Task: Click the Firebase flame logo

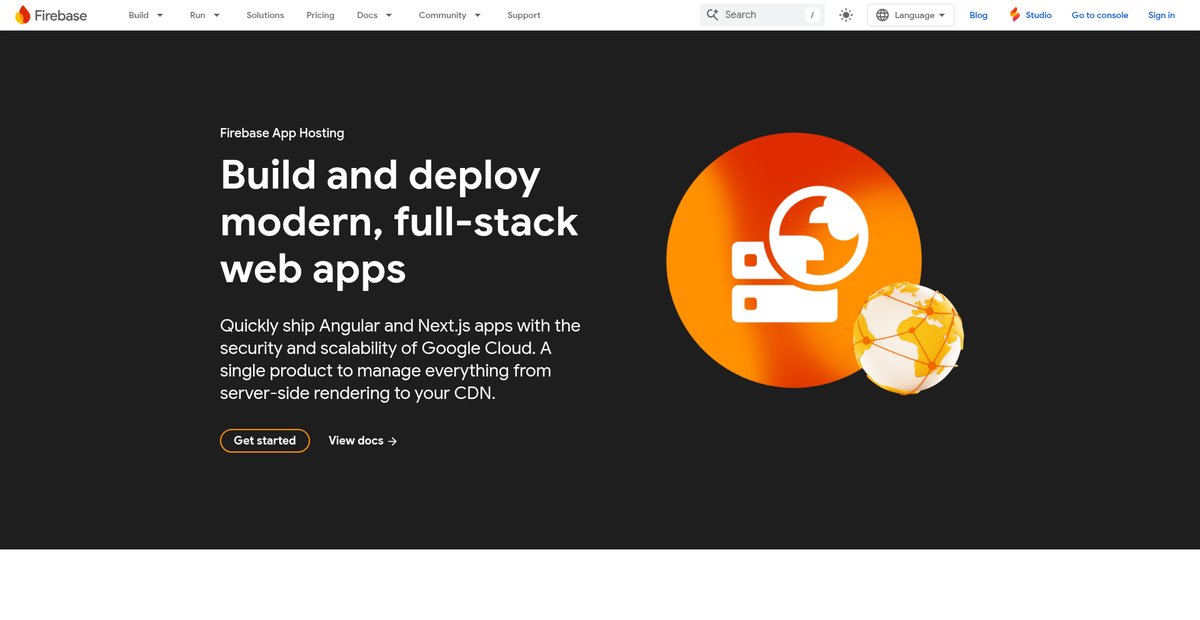Action: click(23, 15)
